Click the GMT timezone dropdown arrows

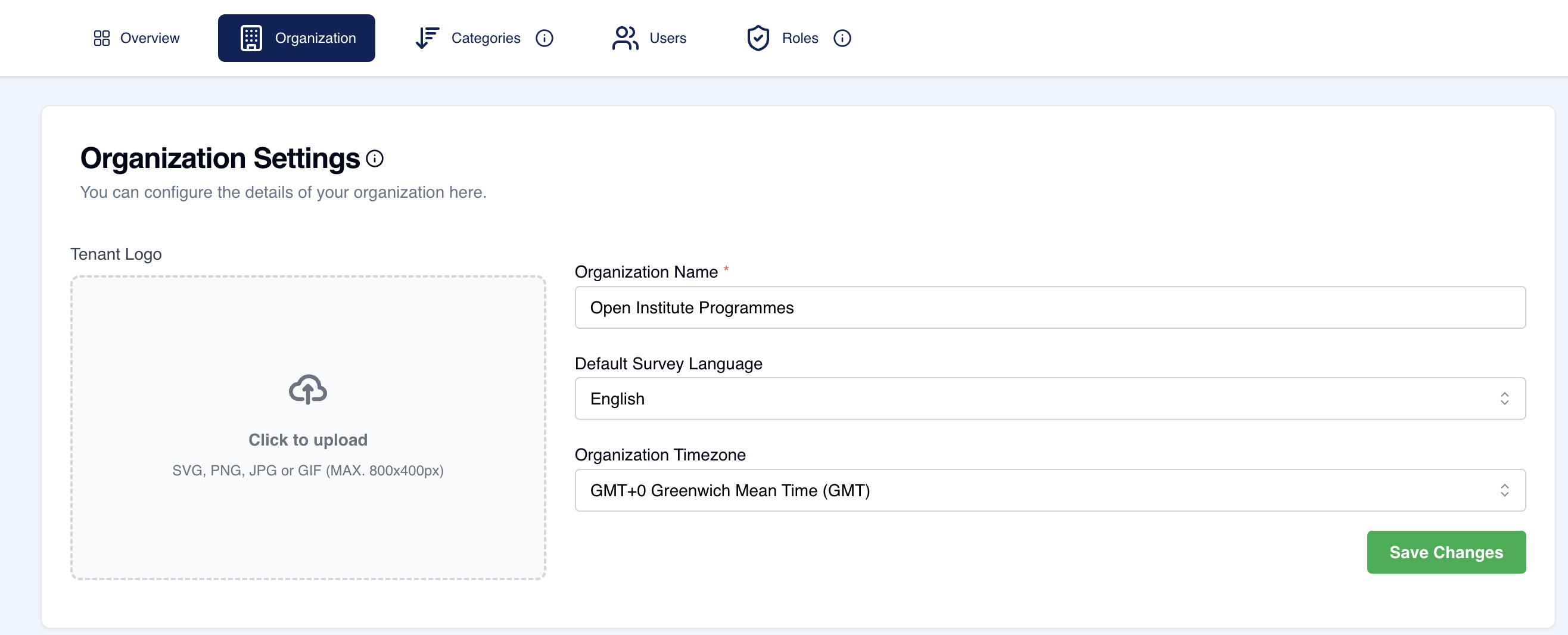tap(1504, 490)
